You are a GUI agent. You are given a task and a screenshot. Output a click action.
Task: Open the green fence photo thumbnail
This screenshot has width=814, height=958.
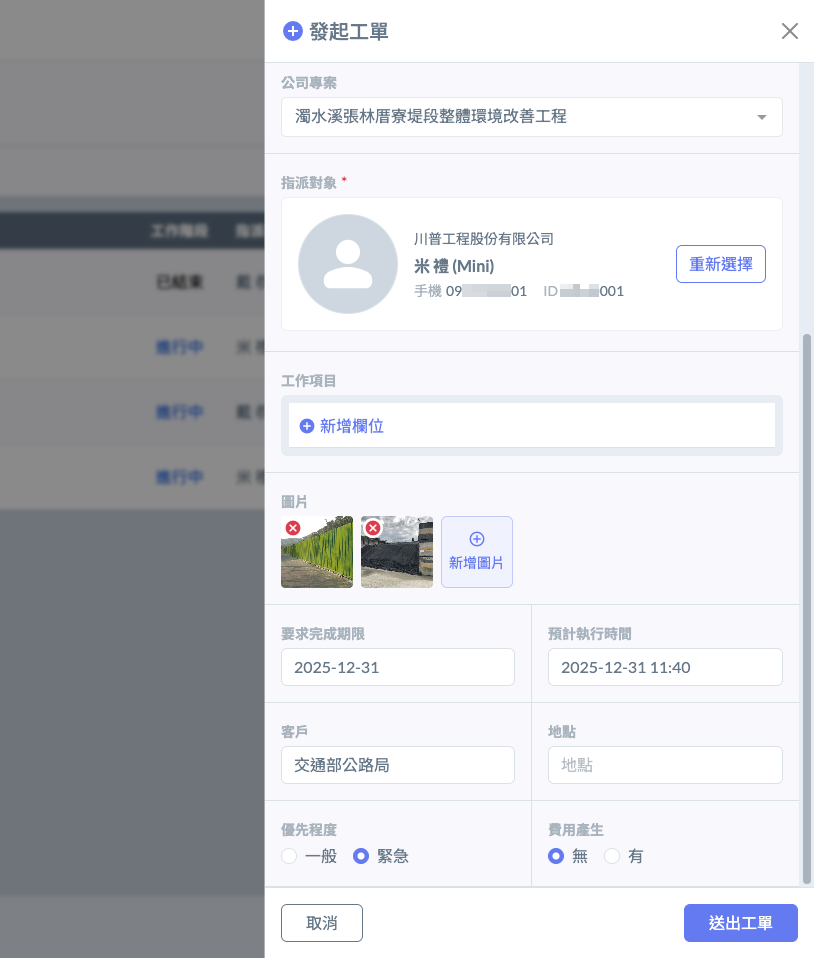pyautogui.click(x=320, y=558)
